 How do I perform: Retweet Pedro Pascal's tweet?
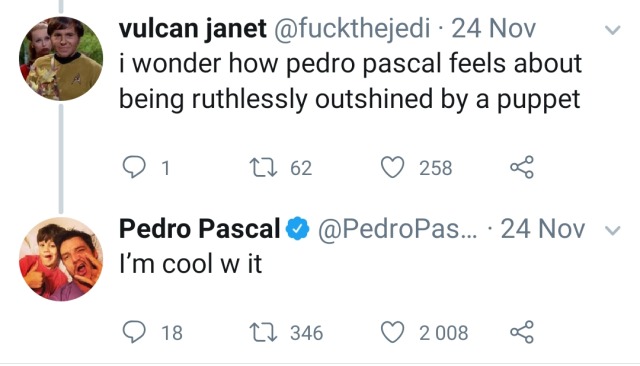[263, 333]
